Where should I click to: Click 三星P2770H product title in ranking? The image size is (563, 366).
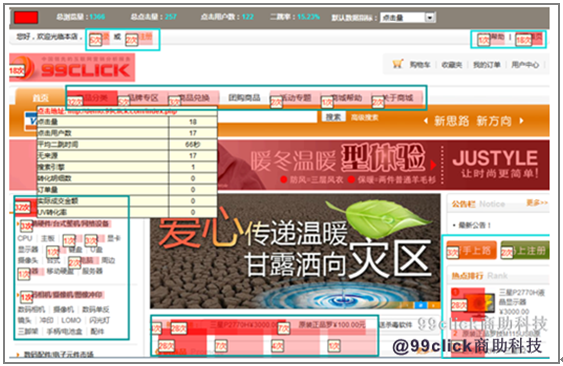click(522, 297)
